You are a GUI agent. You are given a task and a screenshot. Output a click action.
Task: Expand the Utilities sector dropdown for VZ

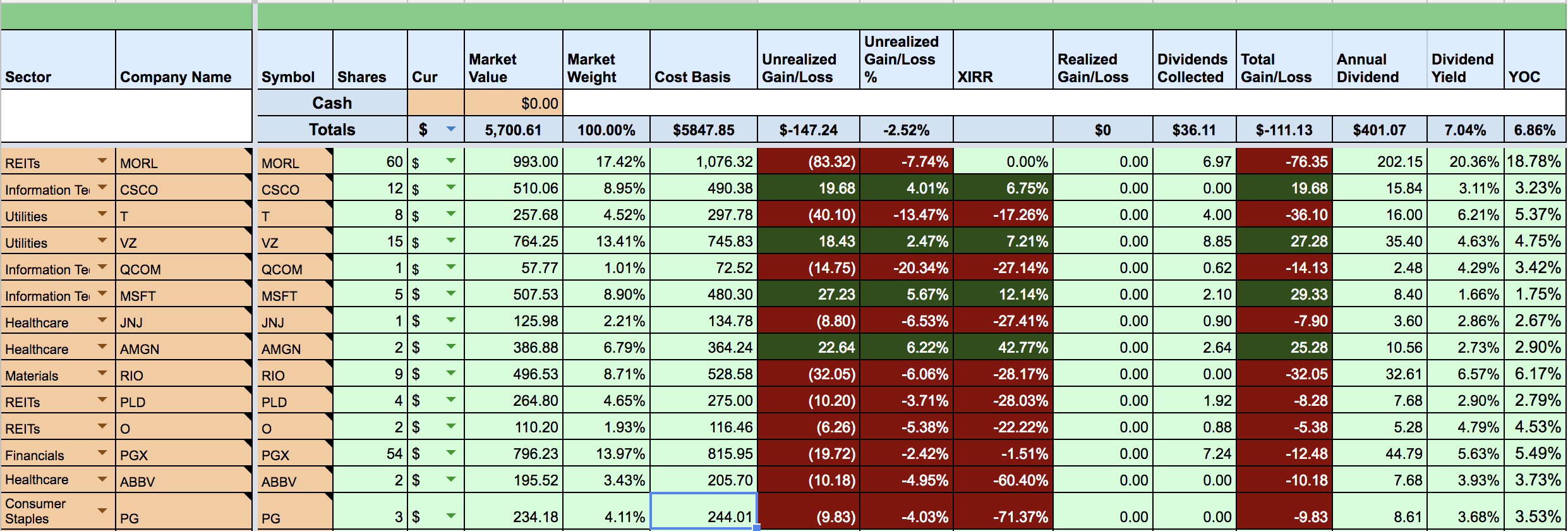coord(102,241)
